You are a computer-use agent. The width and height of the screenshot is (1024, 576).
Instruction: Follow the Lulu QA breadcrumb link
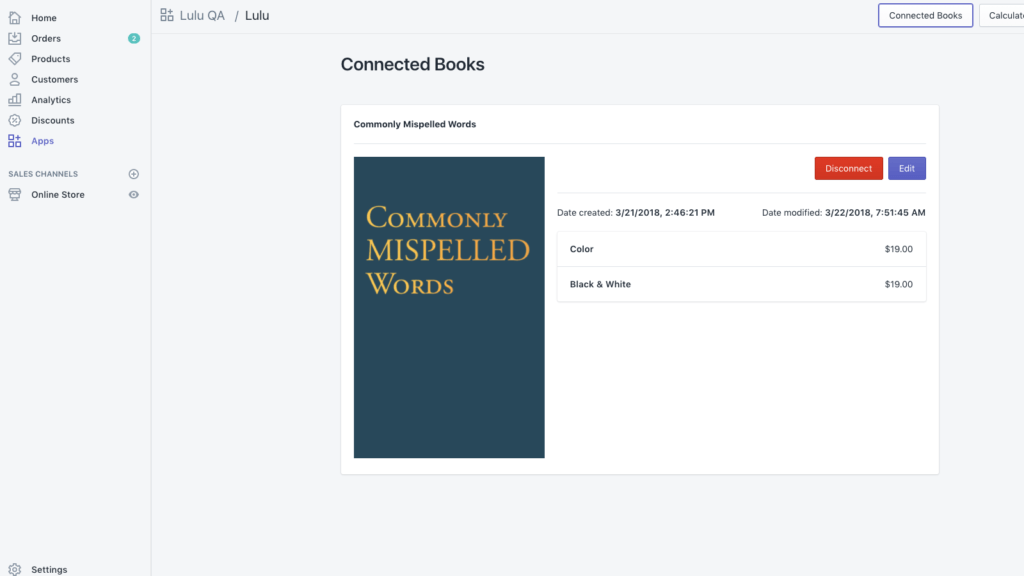point(200,14)
